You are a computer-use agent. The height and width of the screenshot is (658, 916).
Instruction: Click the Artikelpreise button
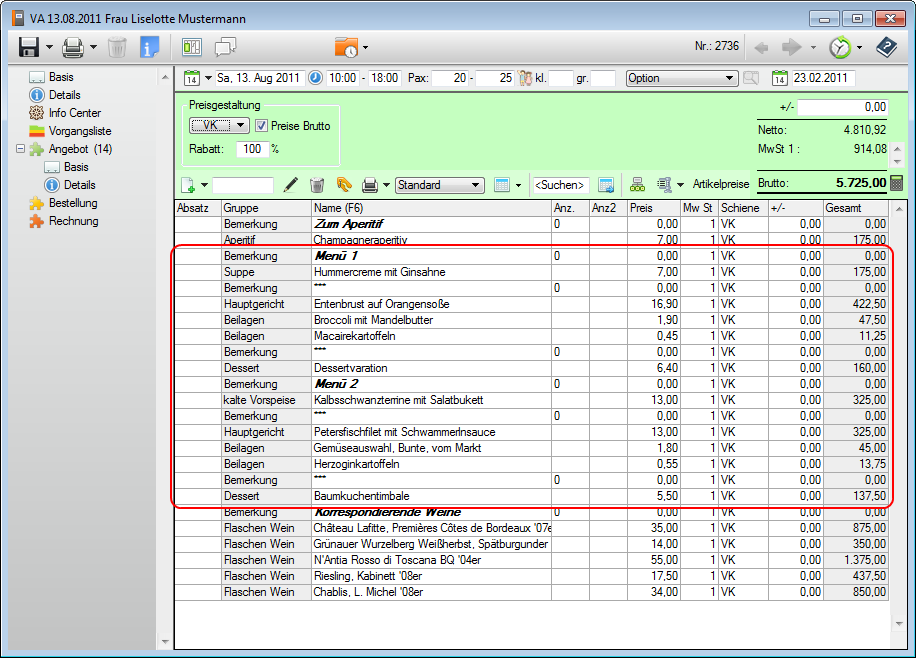tap(720, 185)
